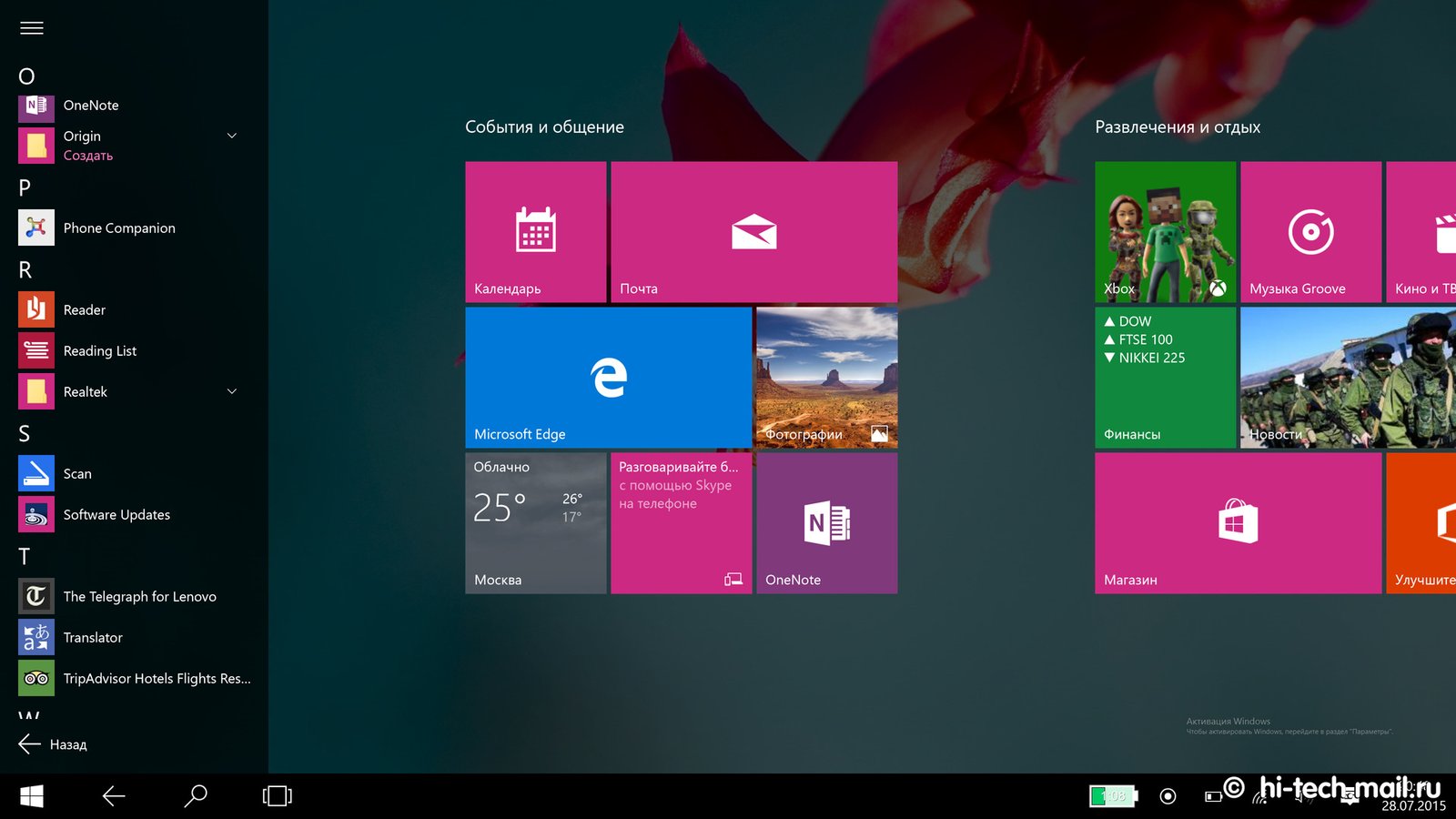Open the Origin folder icon
Viewport: 1456px width, 819px height.
36,146
